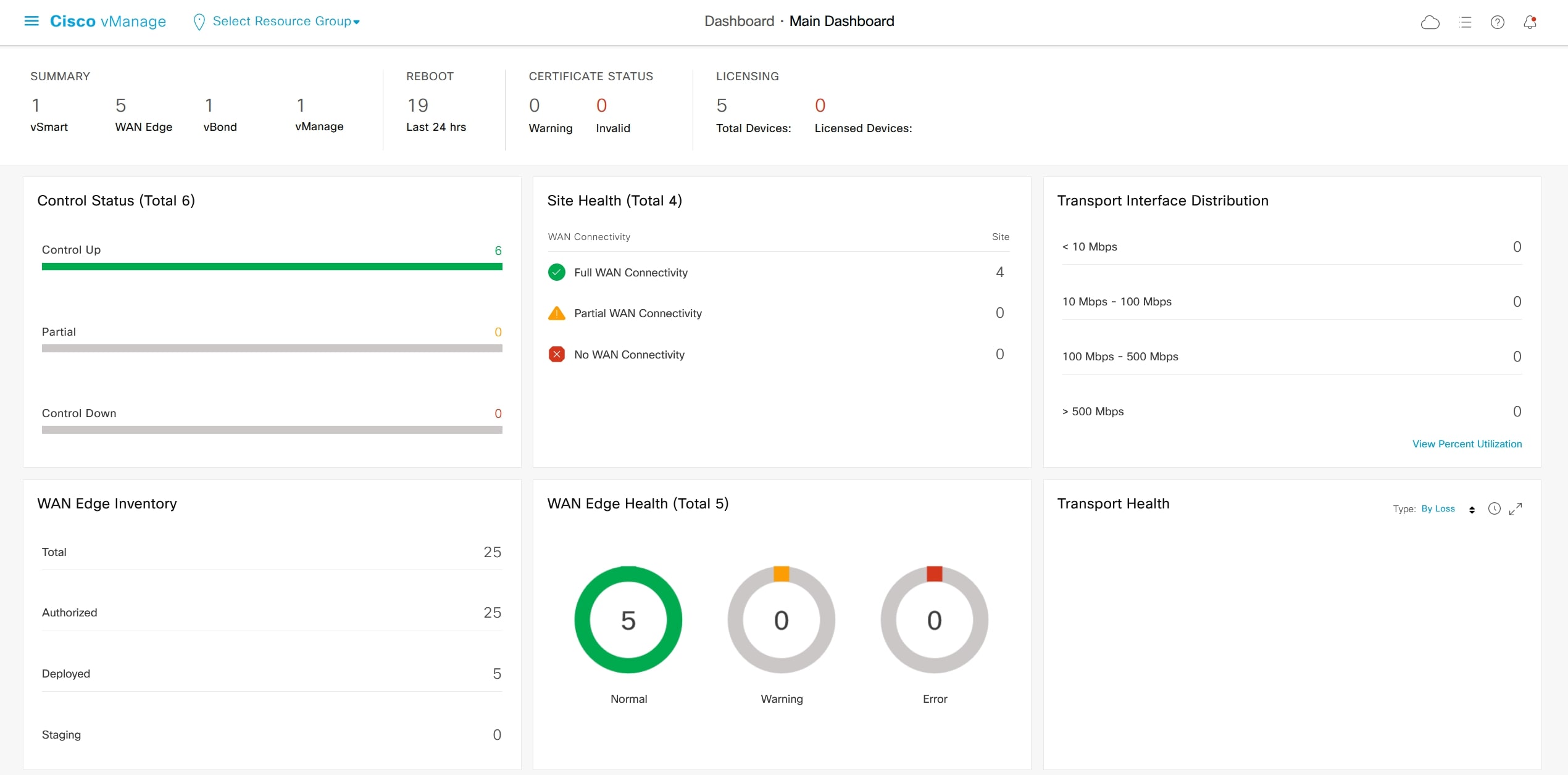
Task: Click the grey Control Down status bar
Action: coord(272,429)
